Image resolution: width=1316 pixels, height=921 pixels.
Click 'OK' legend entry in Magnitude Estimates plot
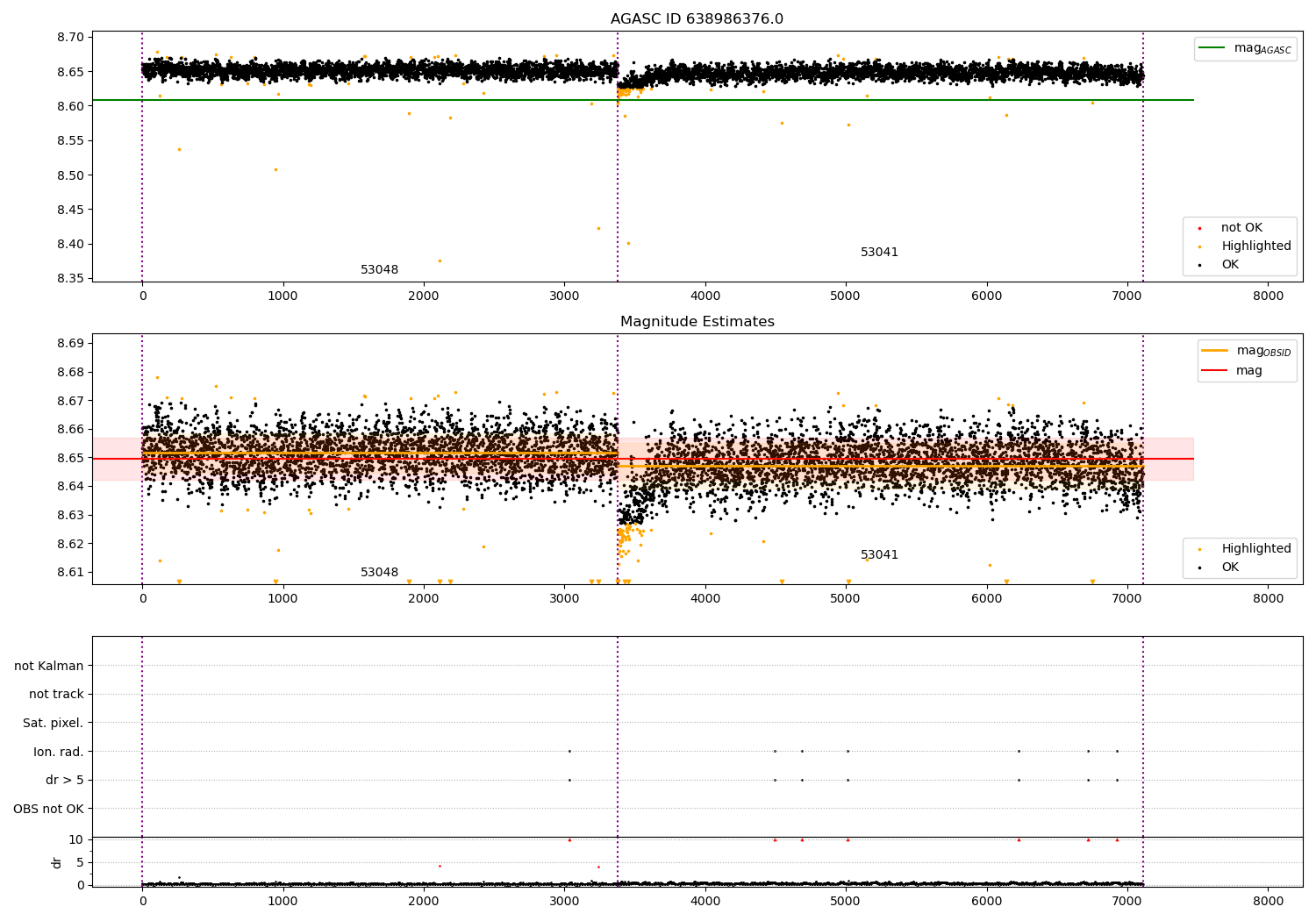pos(1230,568)
